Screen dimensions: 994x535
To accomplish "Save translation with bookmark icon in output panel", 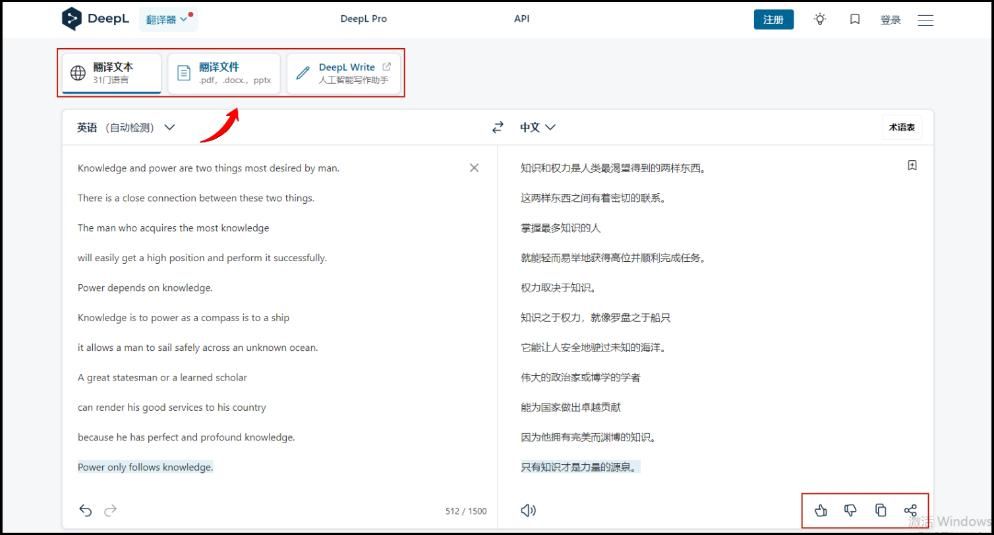I will click(912, 165).
